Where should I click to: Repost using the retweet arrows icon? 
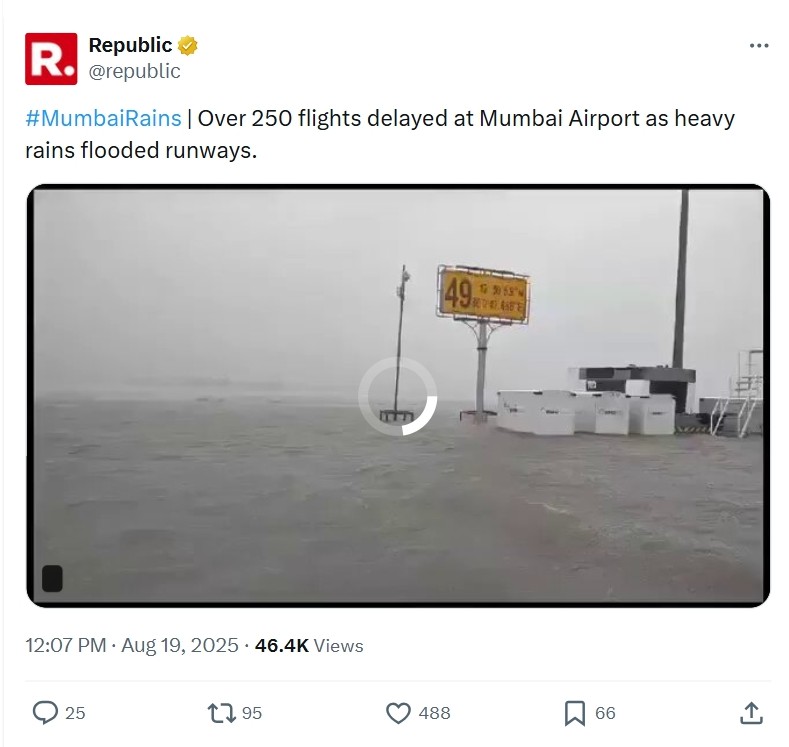pos(221,713)
